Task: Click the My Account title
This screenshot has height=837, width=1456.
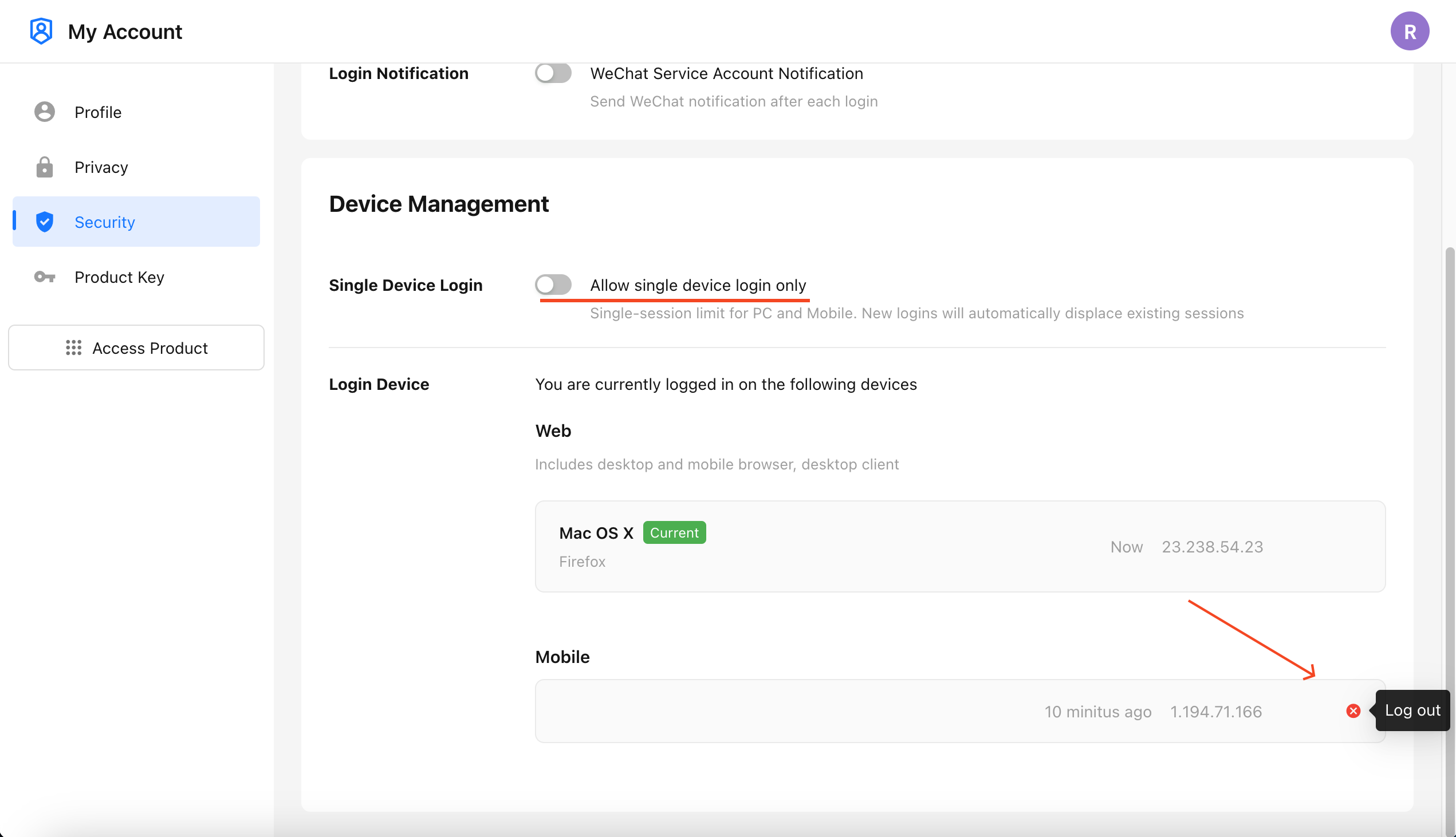Action: [125, 31]
